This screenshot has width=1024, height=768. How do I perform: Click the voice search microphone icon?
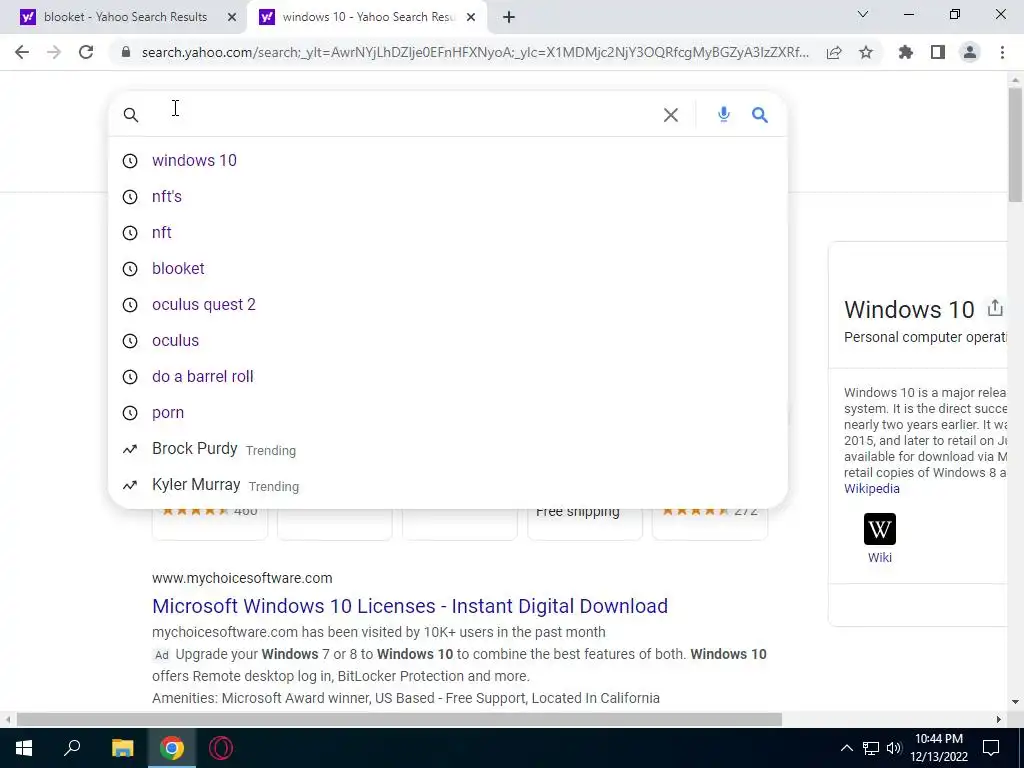pyautogui.click(x=724, y=115)
